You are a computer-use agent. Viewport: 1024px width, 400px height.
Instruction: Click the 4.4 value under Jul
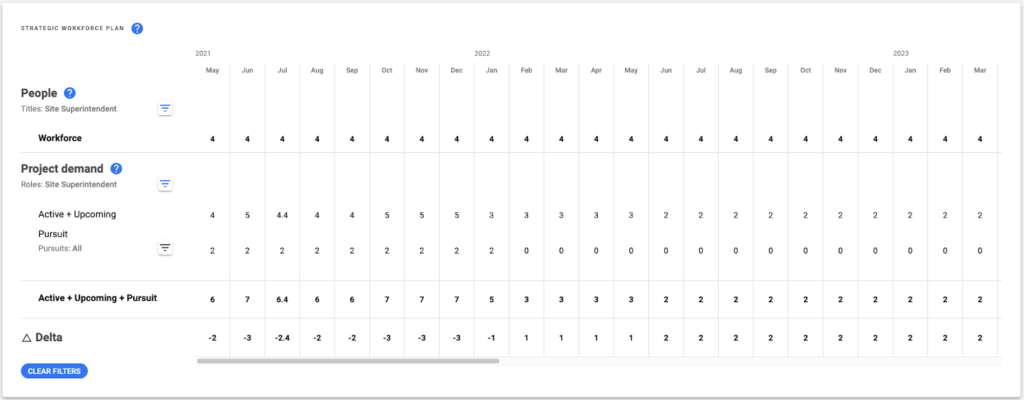pyautogui.click(x=282, y=214)
